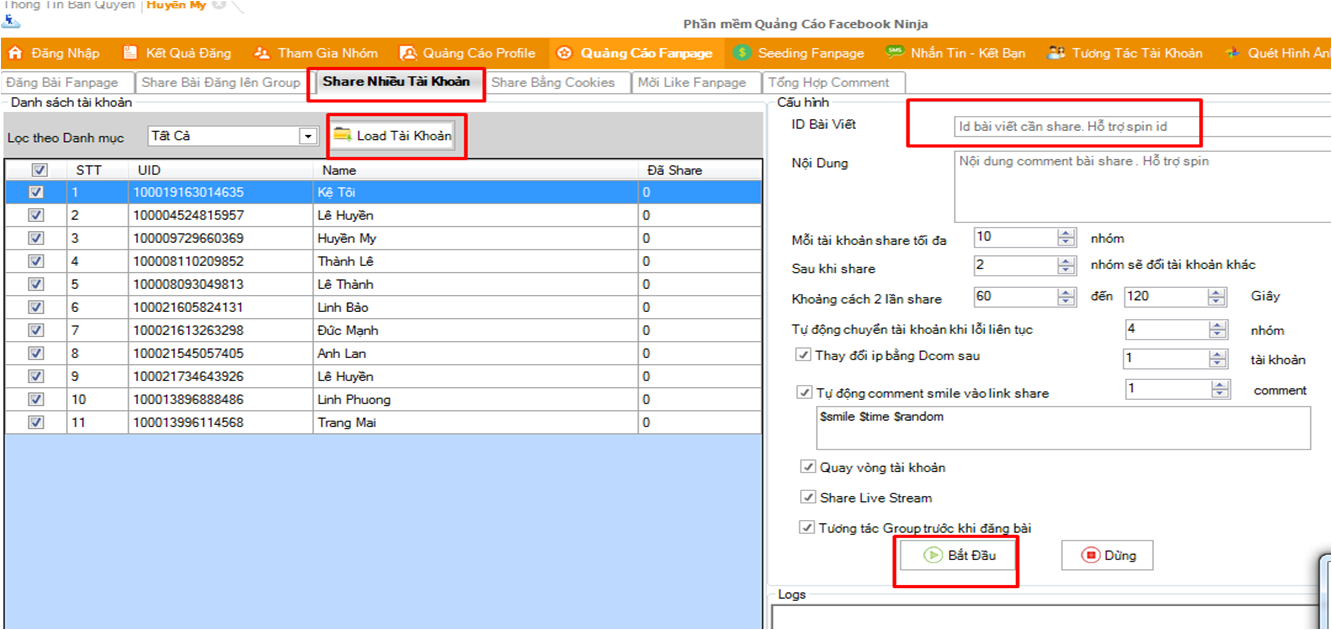Adjust the Dcom tài khoản count stepper
This screenshot has width=1332, height=630.
pyautogui.click(x=1216, y=359)
